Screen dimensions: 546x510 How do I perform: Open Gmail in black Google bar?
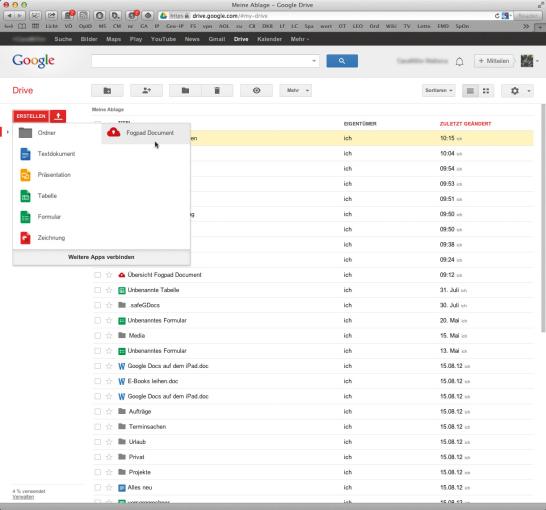pos(217,39)
